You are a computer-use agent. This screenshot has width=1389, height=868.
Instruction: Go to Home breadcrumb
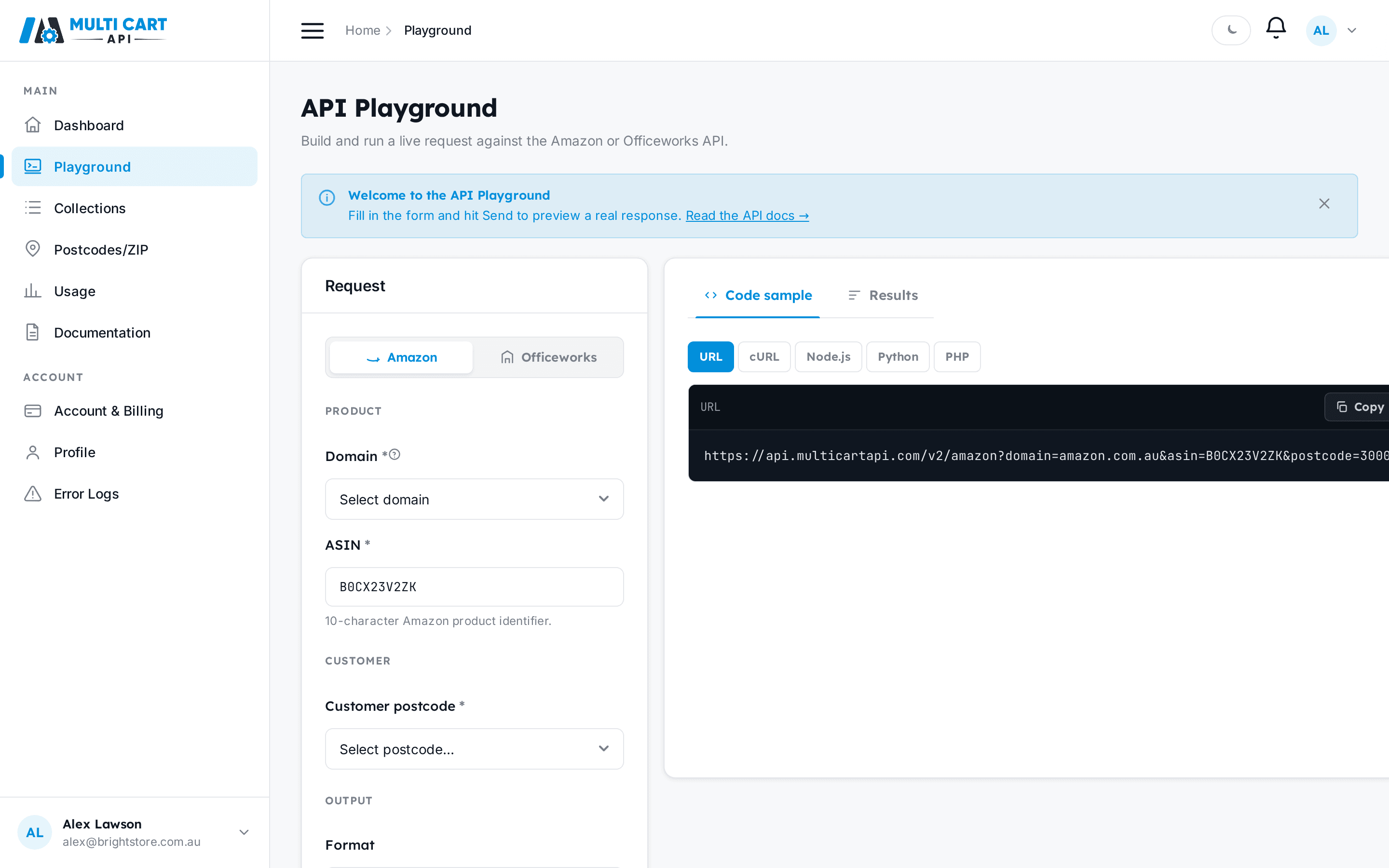click(x=363, y=30)
